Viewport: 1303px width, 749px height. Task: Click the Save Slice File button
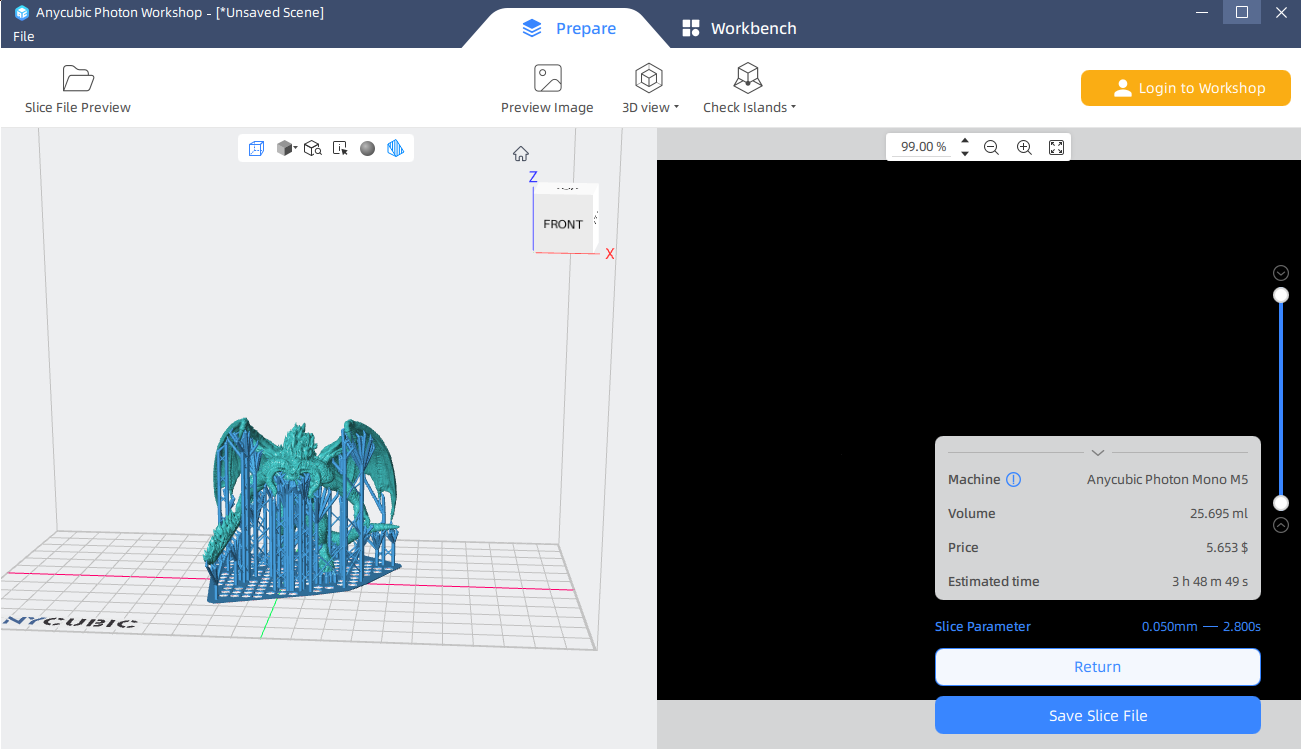click(x=1097, y=716)
